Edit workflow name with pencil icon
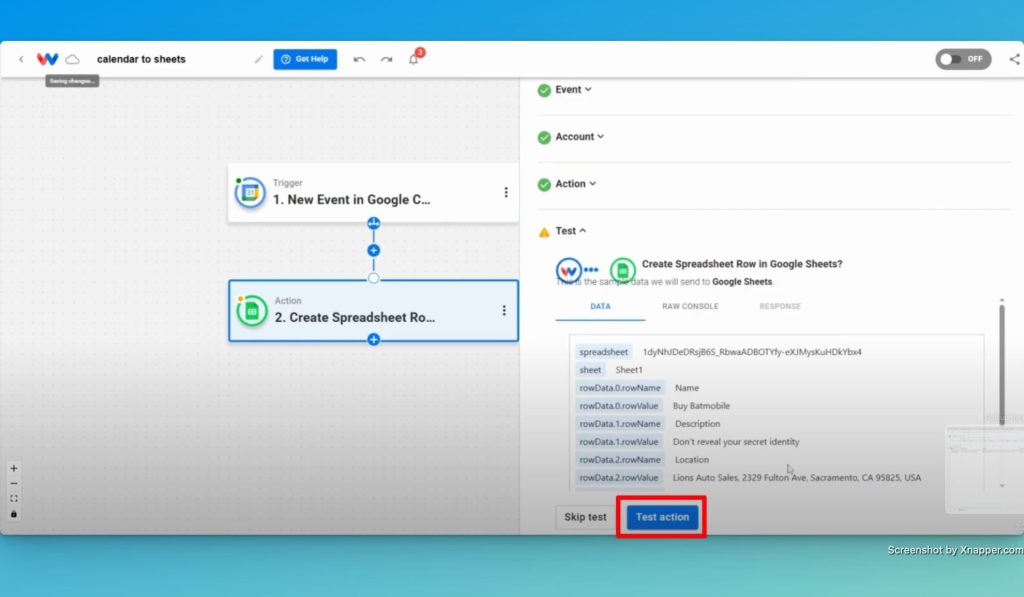The width and height of the screenshot is (1024, 597). pos(258,59)
